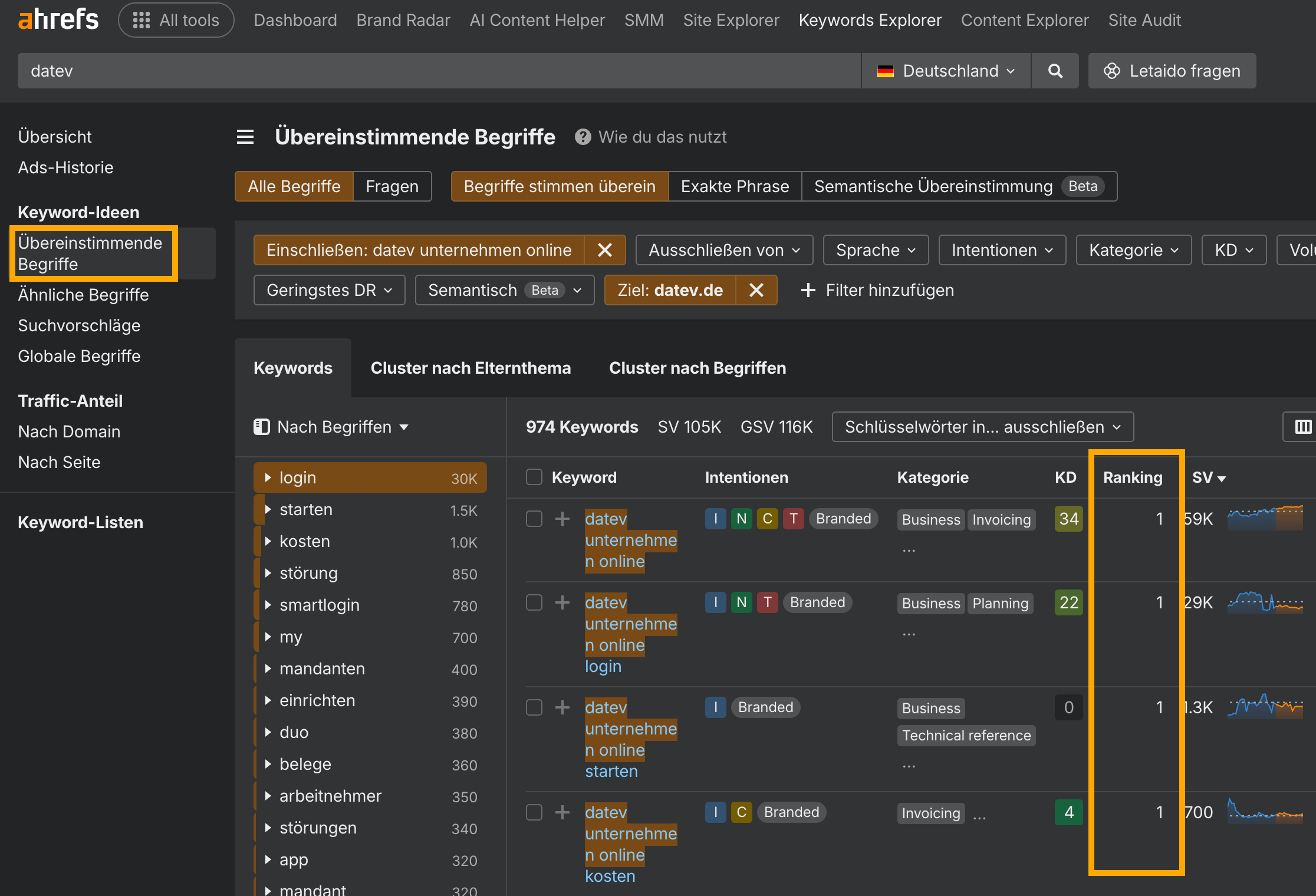Viewport: 1316px width, 896px height.
Task: Click the help question mark icon
Action: click(x=583, y=137)
